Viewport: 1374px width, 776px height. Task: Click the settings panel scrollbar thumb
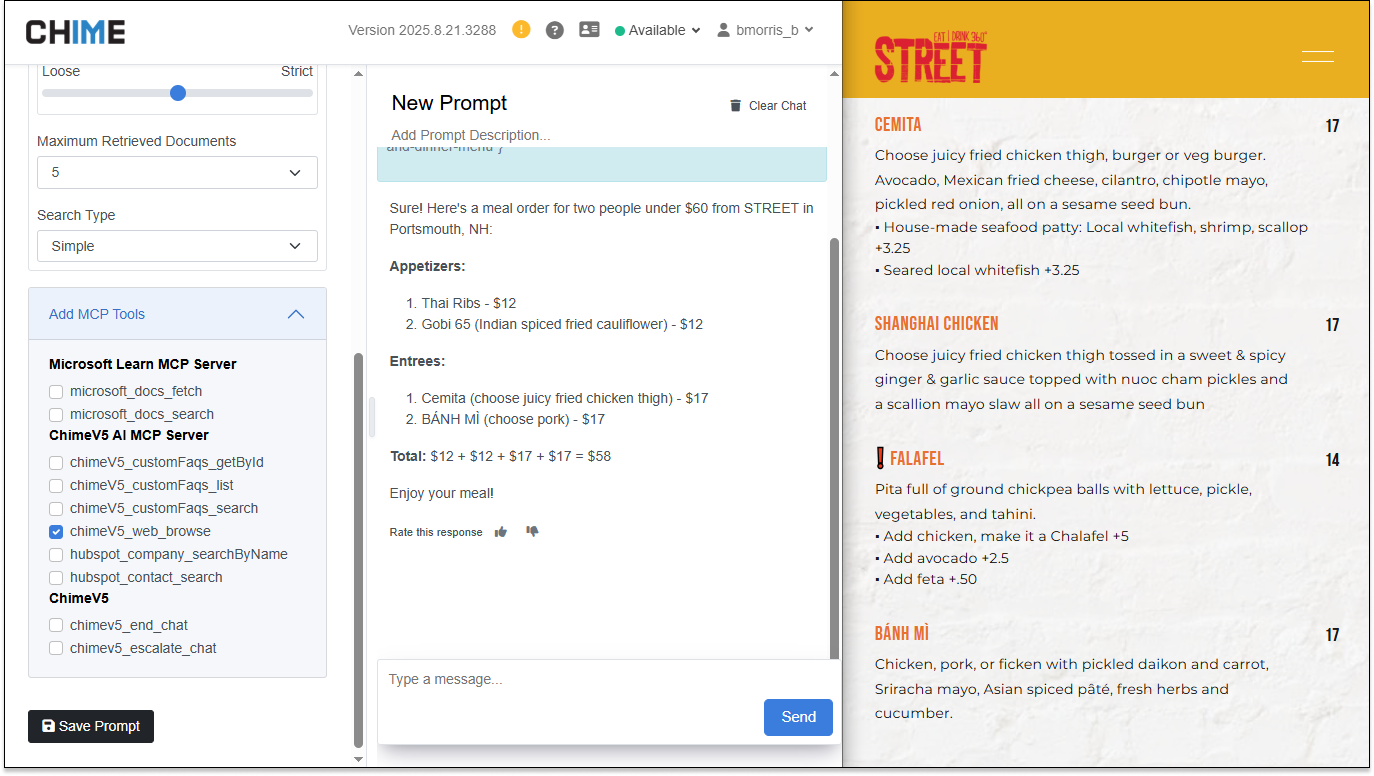pyautogui.click(x=359, y=550)
